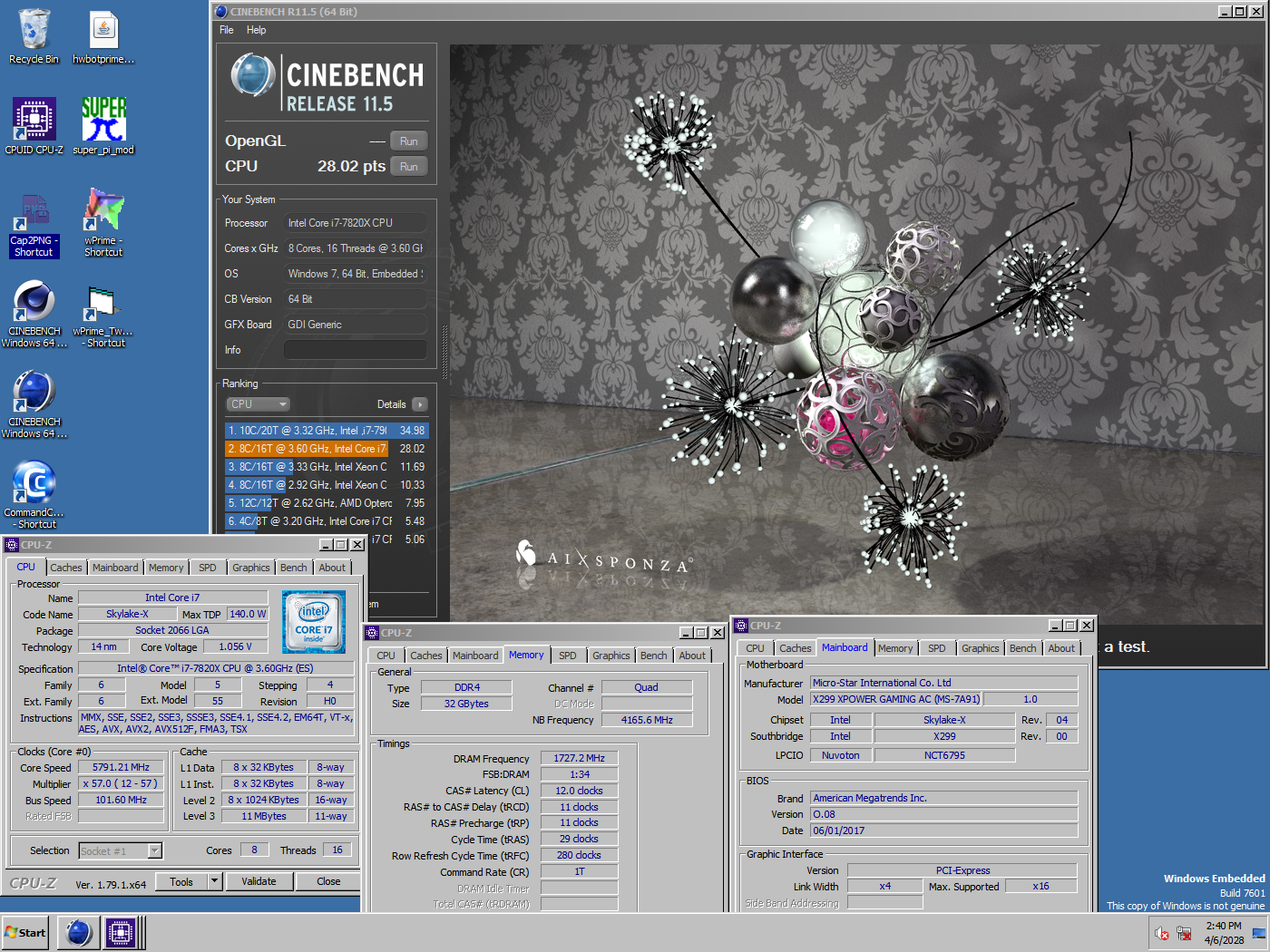Open Graphics tab in CPU-Z Memory window
The height and width of the screenshot is (952, 1270).
[x=611, y=656]
